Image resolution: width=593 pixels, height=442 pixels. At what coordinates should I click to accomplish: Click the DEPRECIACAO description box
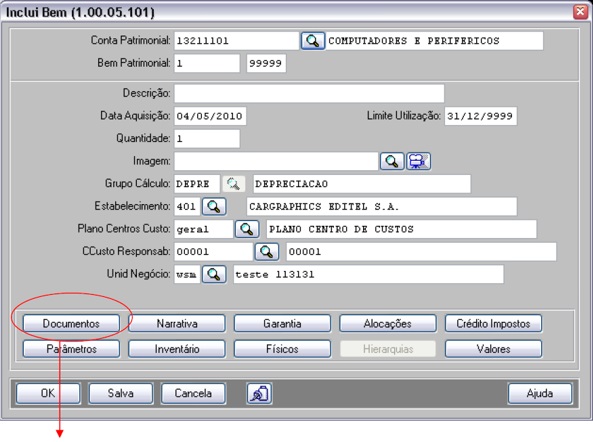(362, 184)
